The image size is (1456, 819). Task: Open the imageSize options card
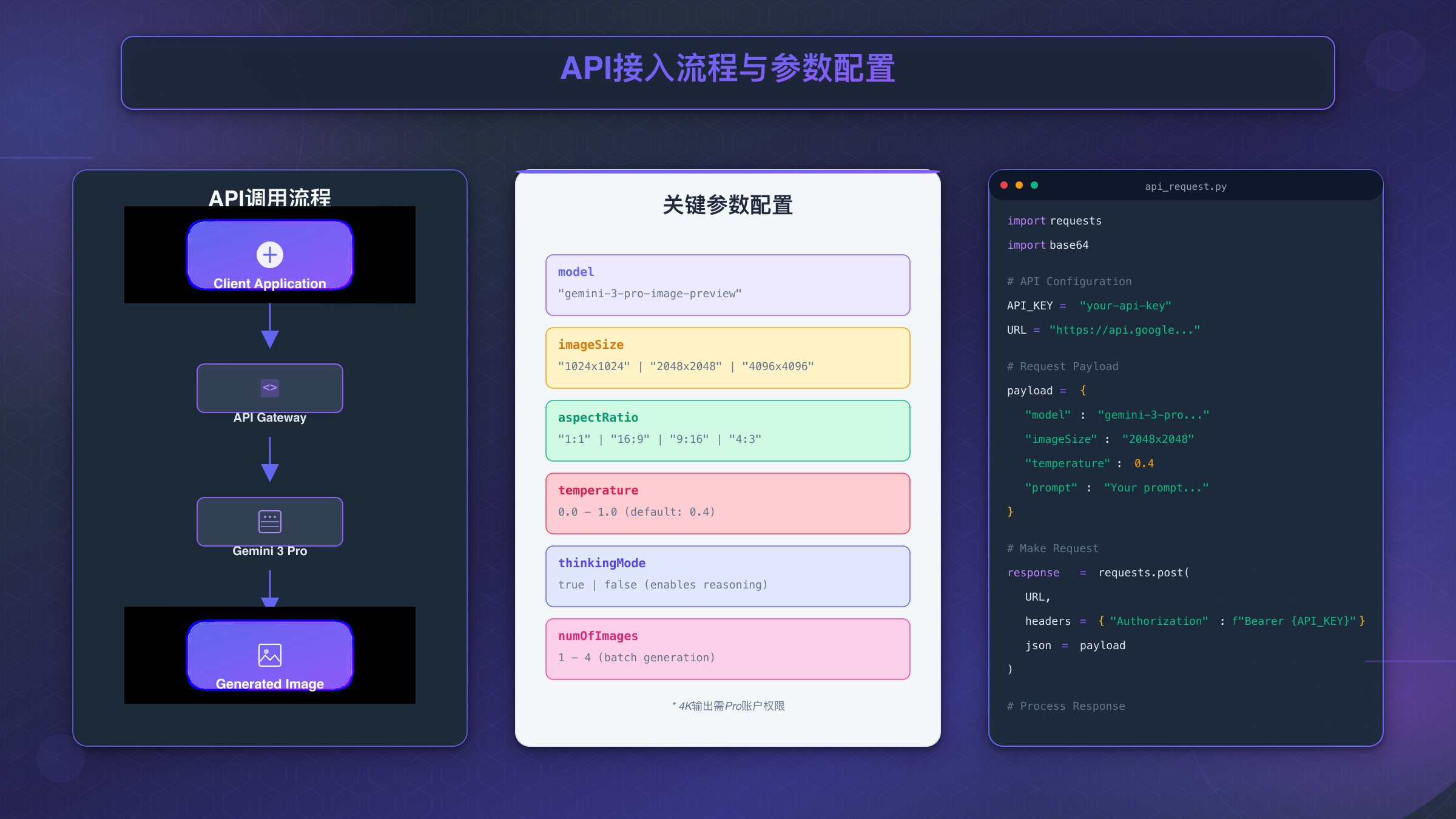tap(727, 357)
